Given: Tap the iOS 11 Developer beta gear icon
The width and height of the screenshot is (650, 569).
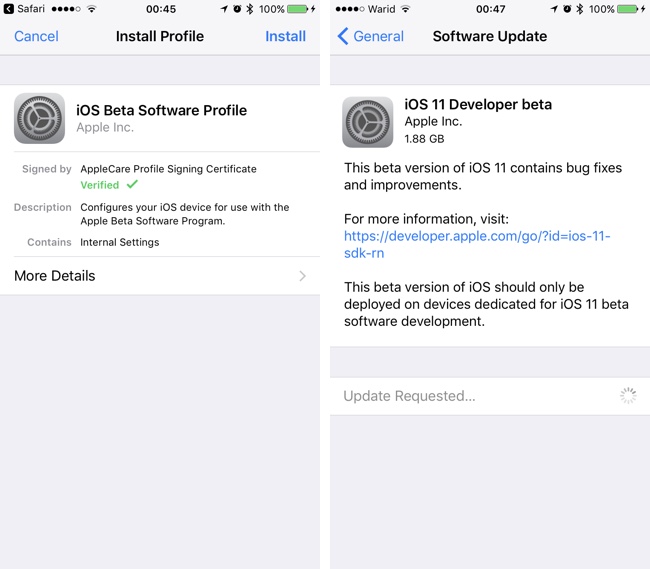Looking at the screenshot, I should [368, 122].
